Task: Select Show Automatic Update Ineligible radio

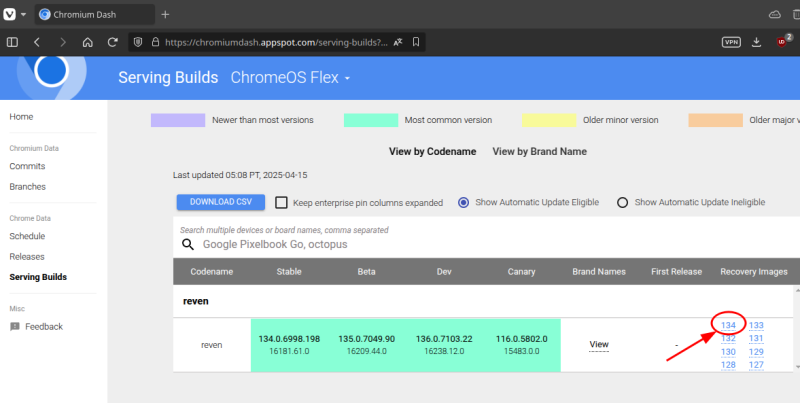Action: [x=622, y=203]
